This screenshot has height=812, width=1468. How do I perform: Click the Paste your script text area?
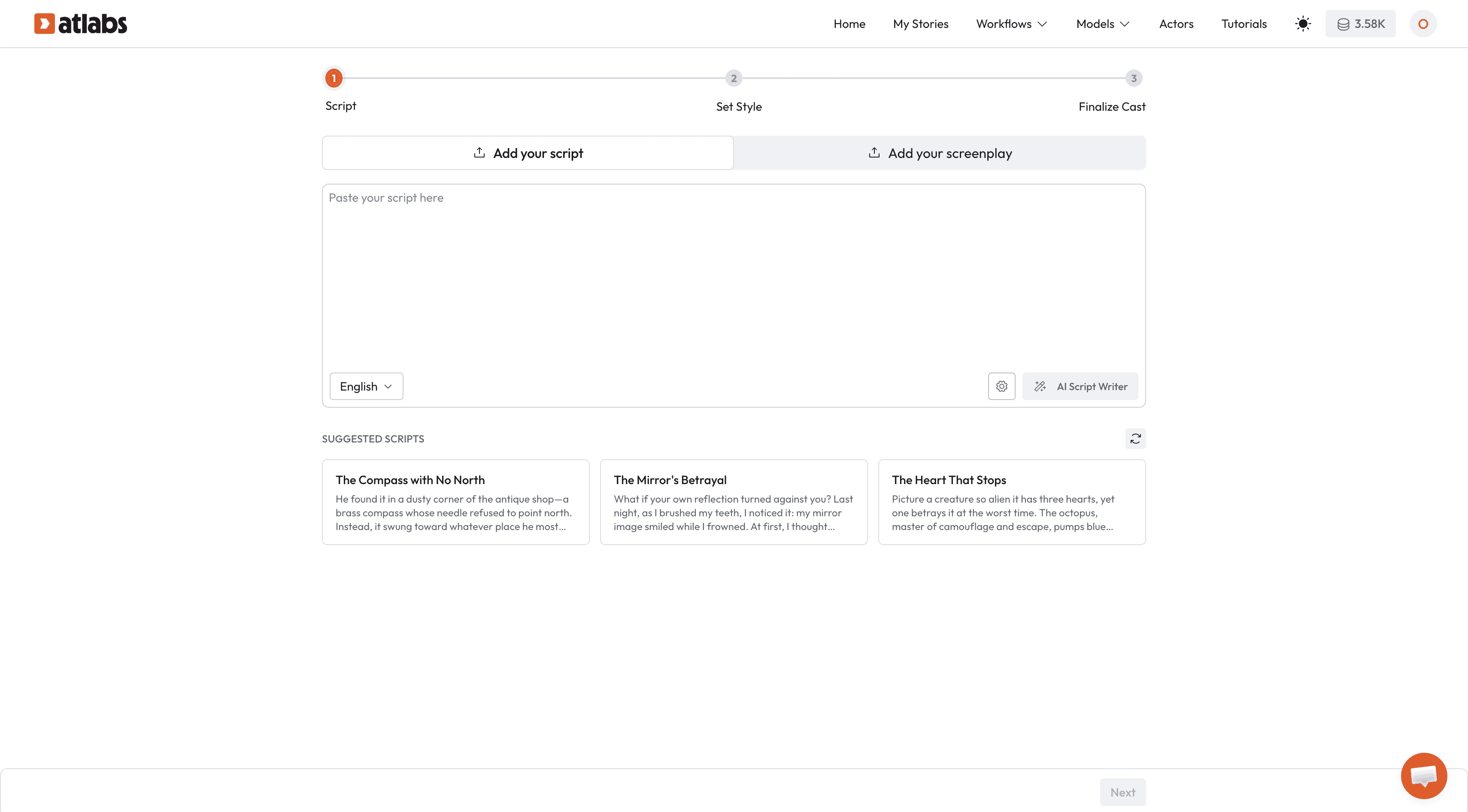pyautogui.click(x=733, y=273)
